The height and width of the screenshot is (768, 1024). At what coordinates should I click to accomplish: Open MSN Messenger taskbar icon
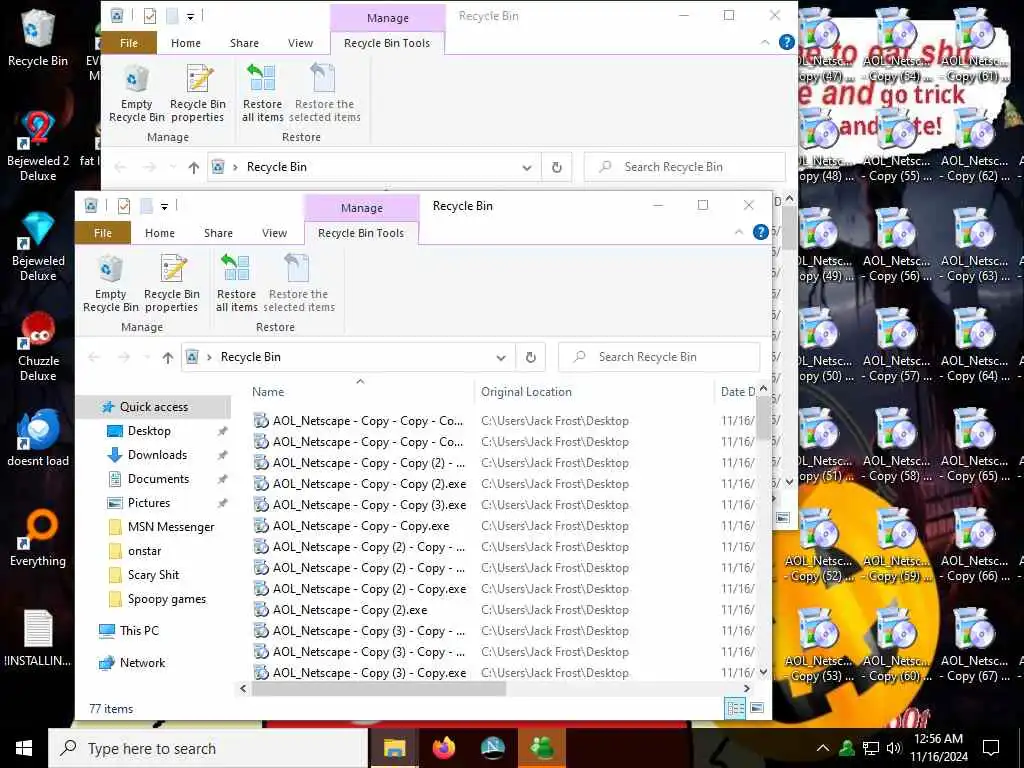pyautogui.click(x=541, y=748)
